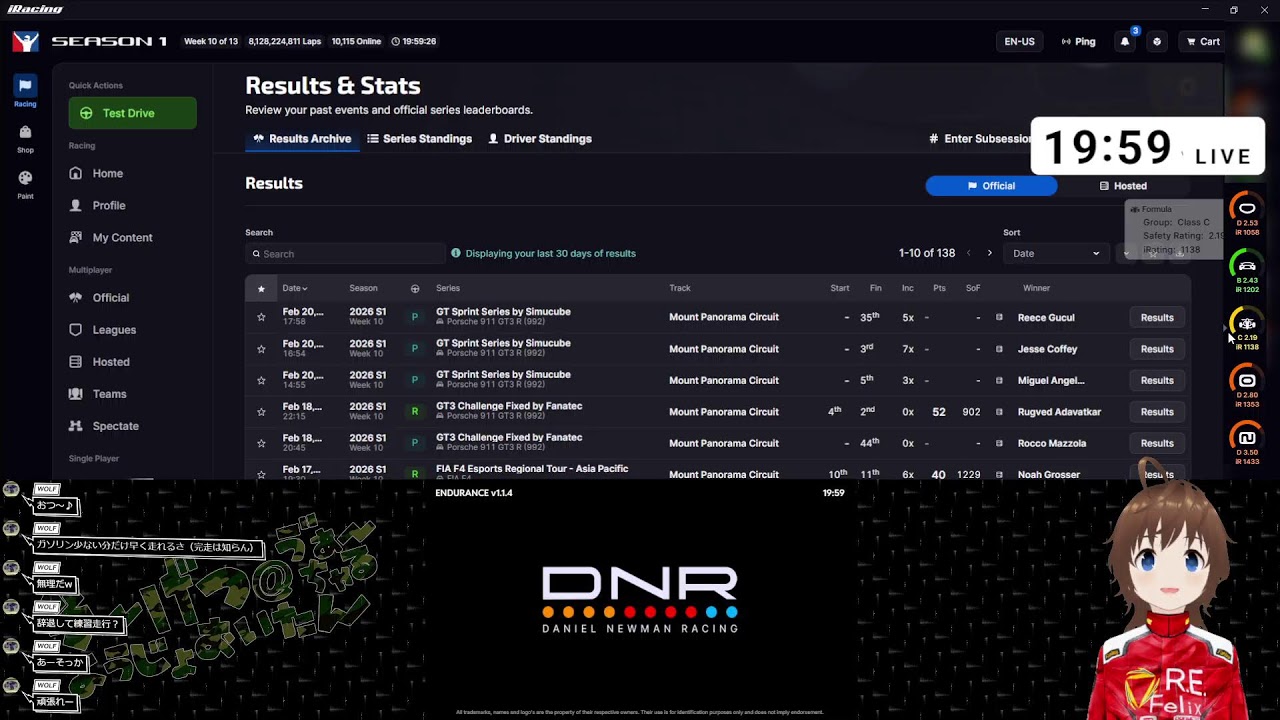Screen dimensions: 1280x720
Task: Sort by Date column header
Action: coord(295,288)
